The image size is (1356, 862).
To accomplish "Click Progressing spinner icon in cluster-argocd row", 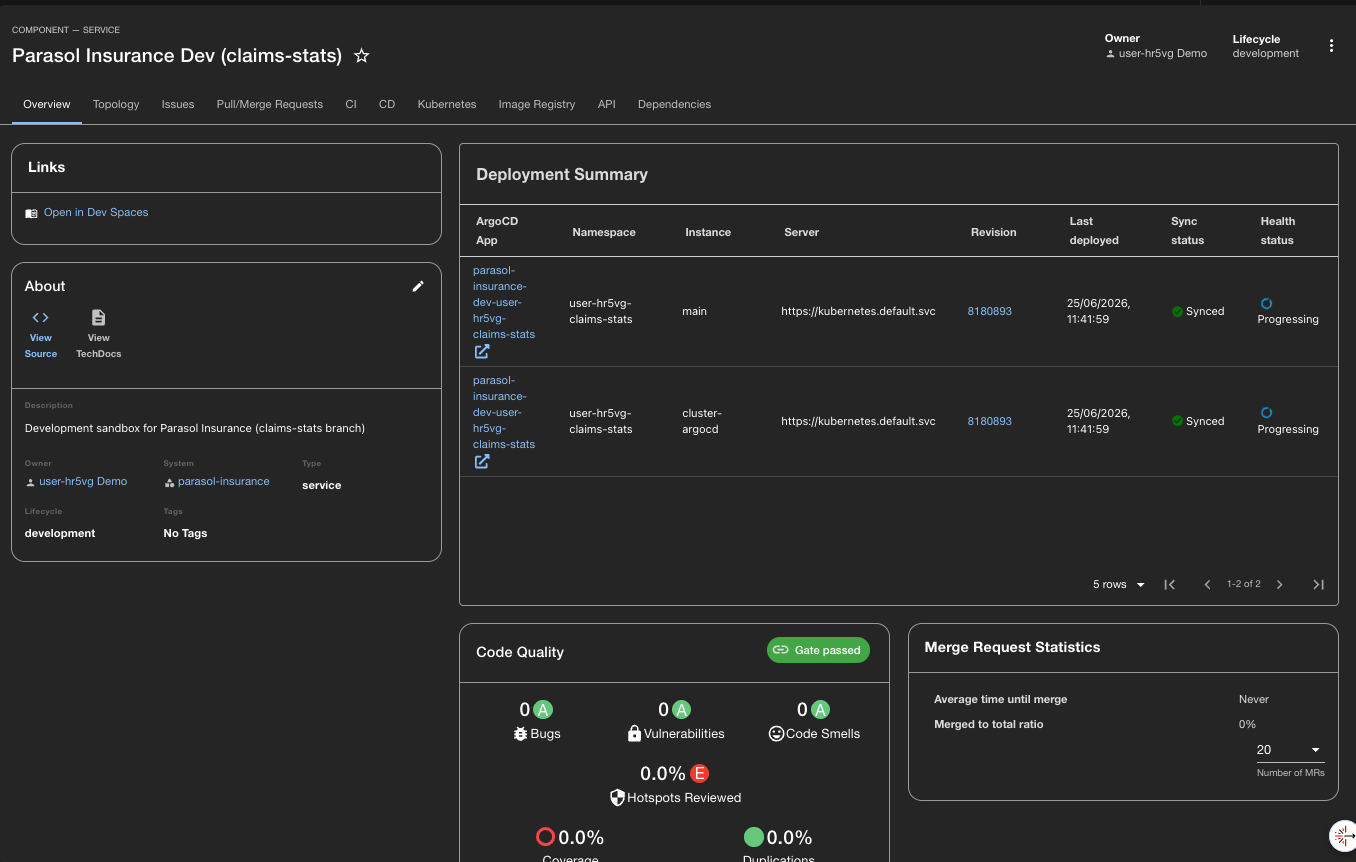I will tap(1266, 412).
